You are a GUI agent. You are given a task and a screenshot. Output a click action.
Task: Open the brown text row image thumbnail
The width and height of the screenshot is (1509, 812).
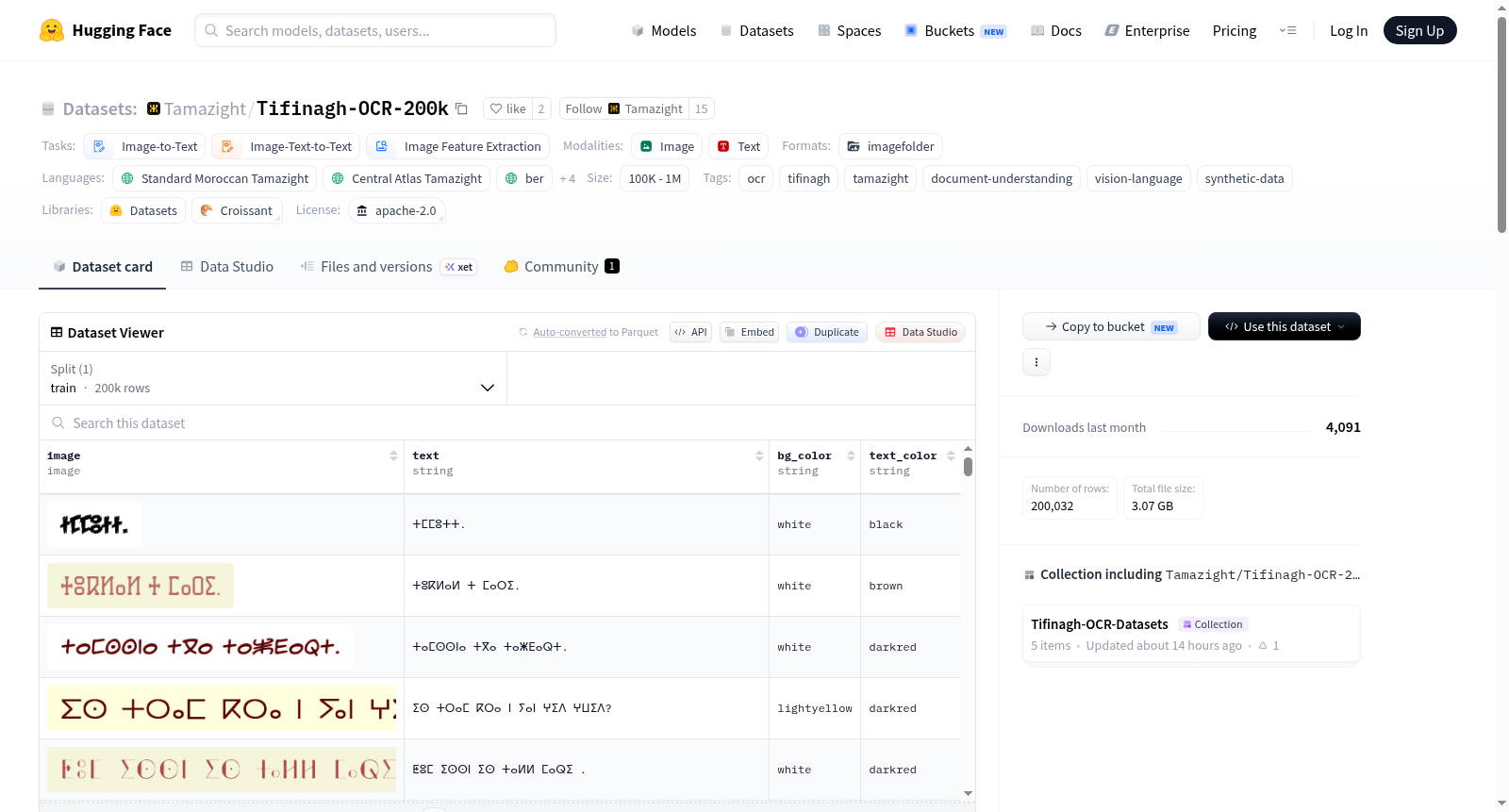[x=141, y=586]
